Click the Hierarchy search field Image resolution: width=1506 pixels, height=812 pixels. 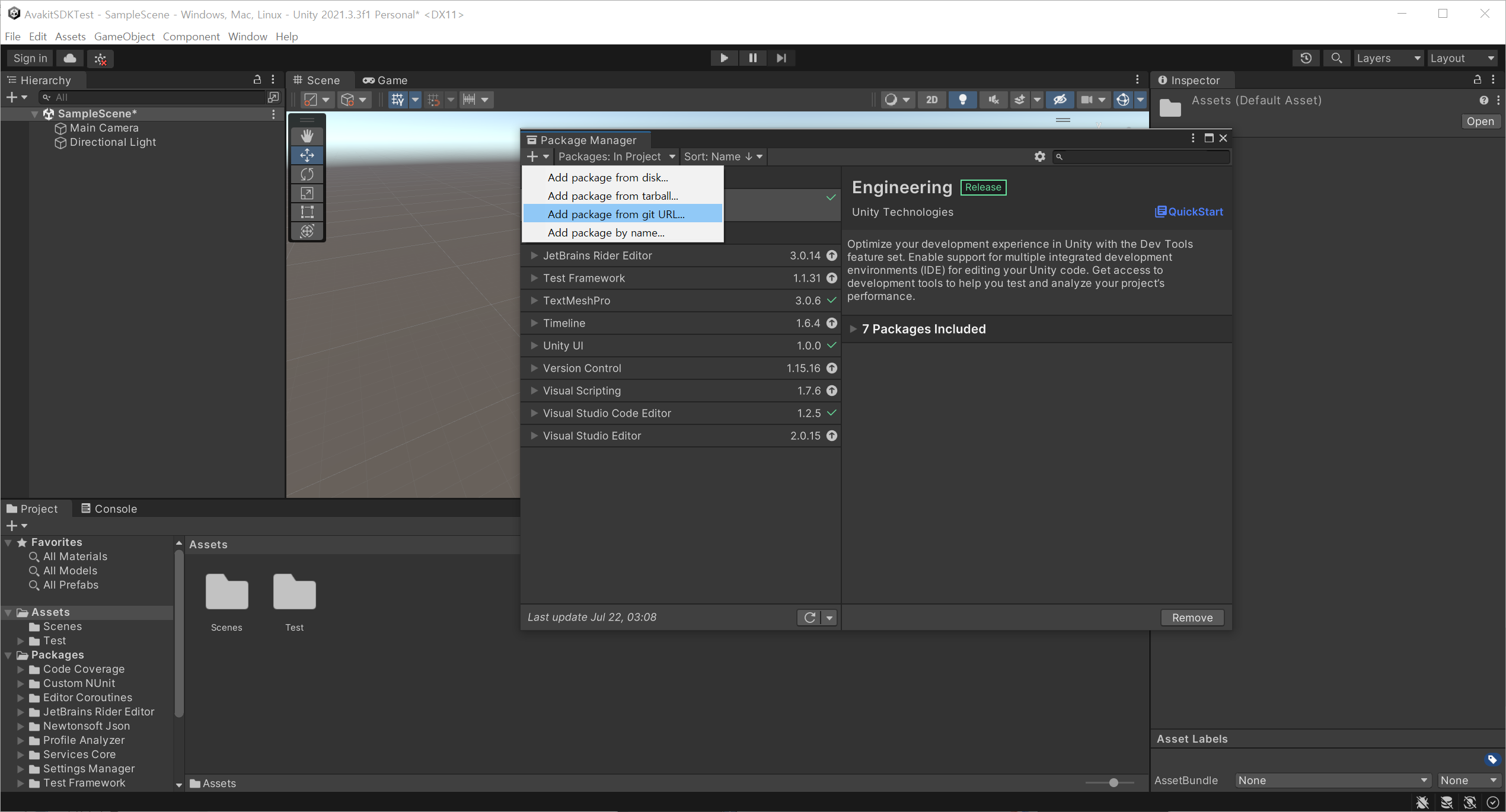pyautogui.click(x=151, y=97)
